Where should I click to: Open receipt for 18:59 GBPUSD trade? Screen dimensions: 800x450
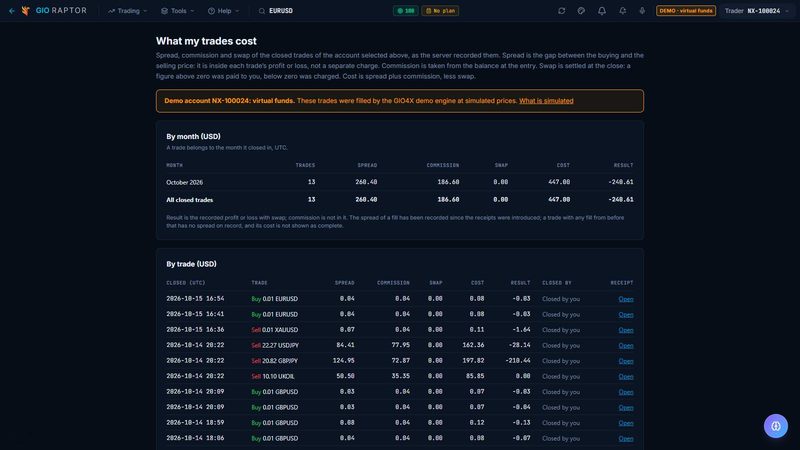click(626, 423)
